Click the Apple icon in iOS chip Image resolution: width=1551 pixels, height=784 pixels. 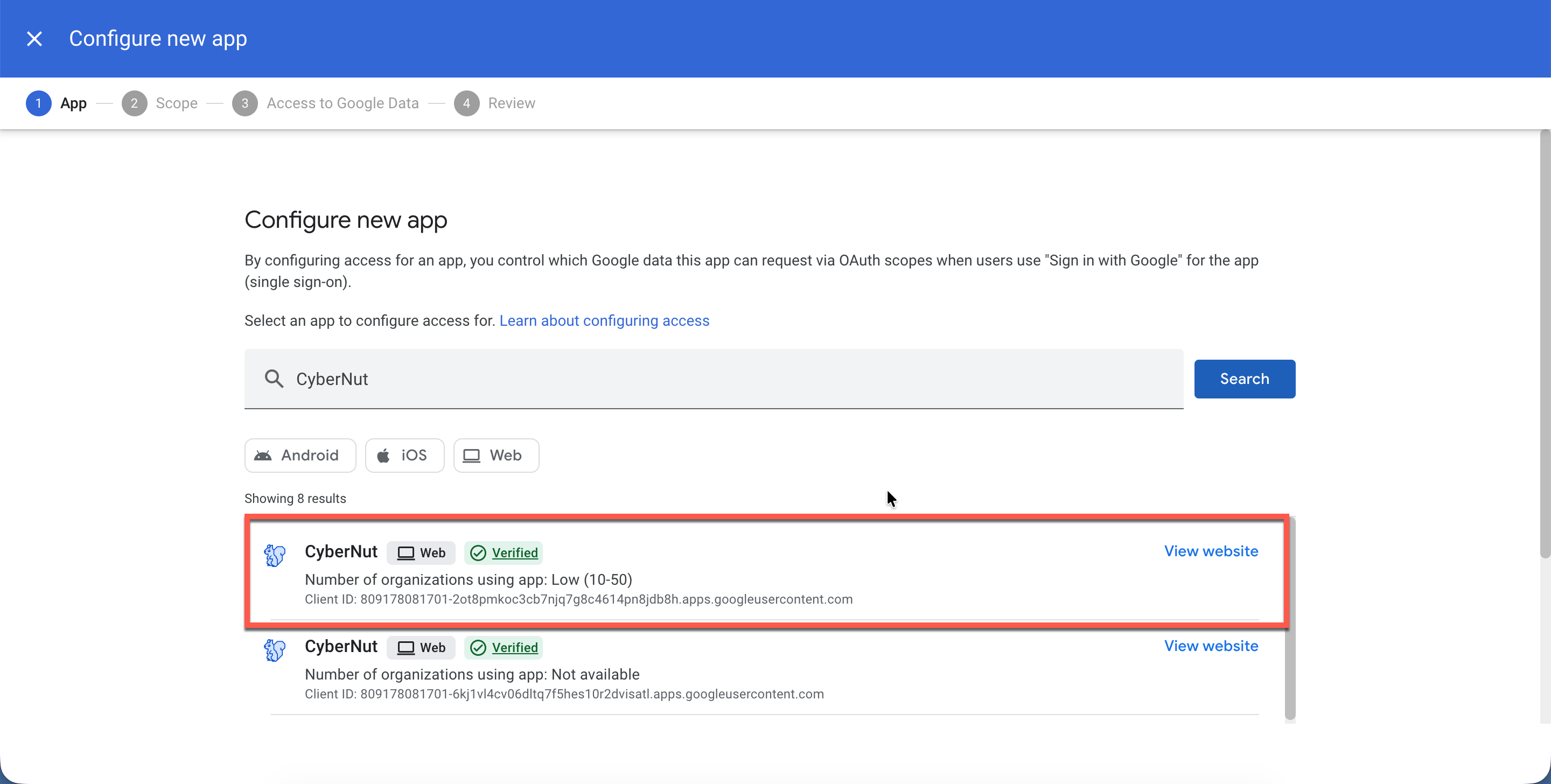coord(383,456)
